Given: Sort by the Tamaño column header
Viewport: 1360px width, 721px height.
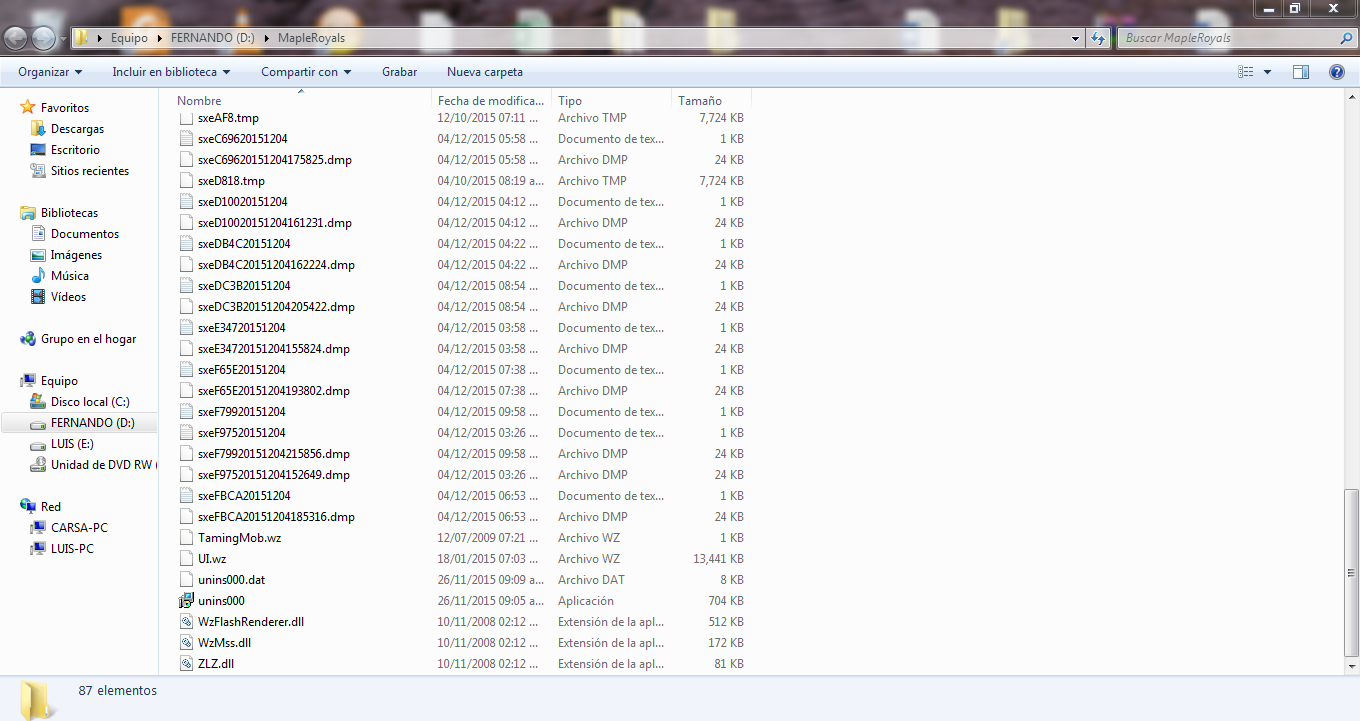Looking at the screenshot, I should click(x=700, y=101).
